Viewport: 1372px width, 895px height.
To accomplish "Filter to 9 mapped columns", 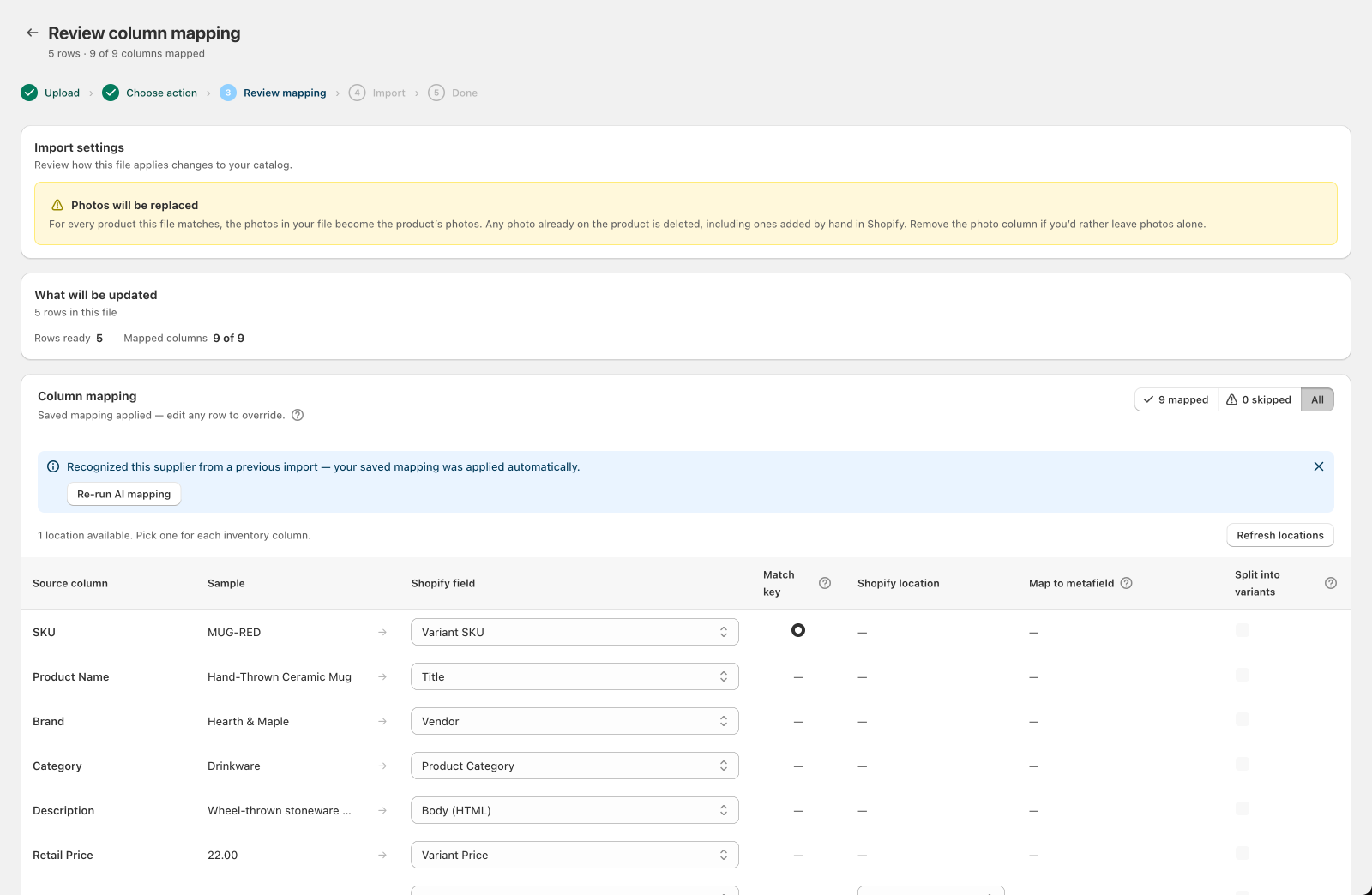I will coord(1176,399).
